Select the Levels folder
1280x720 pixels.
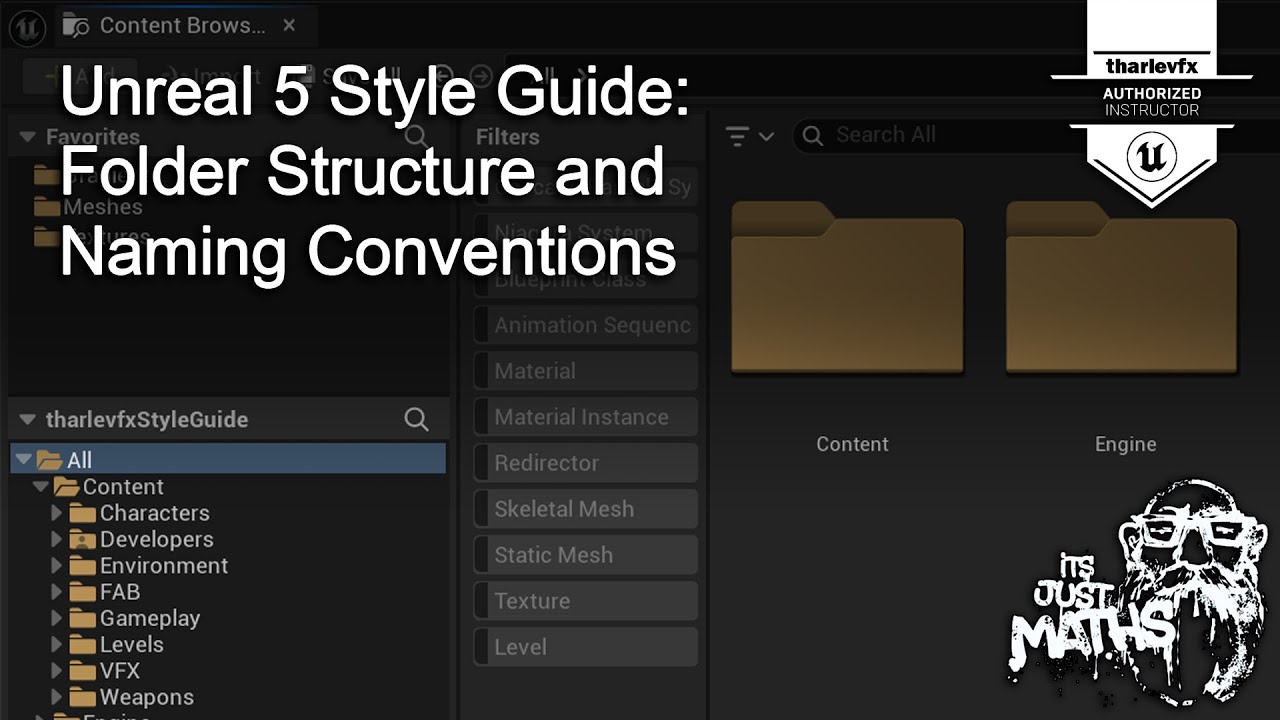[117, 644]
